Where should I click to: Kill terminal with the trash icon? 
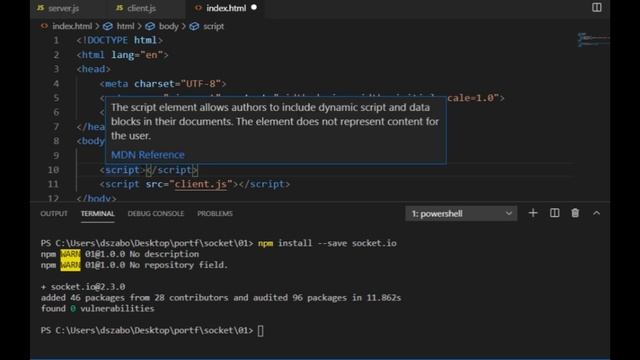click(575, 213)
